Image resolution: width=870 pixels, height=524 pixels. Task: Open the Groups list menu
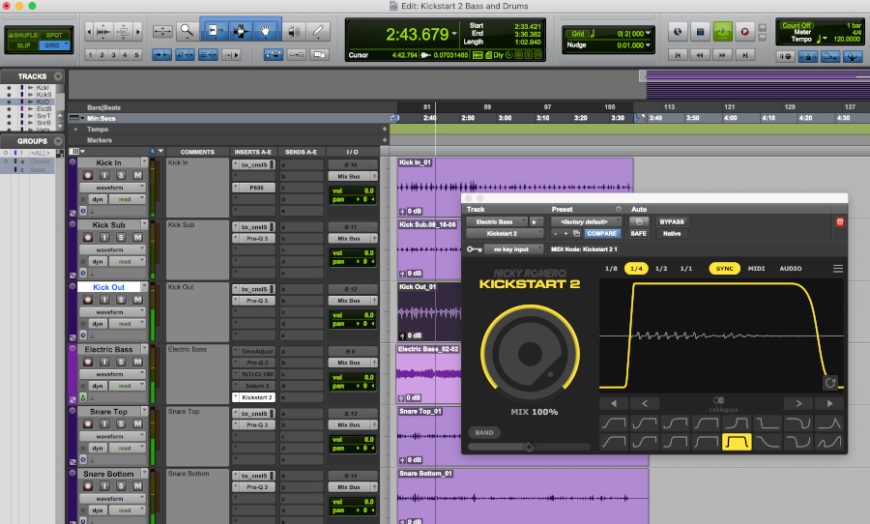point(58,141)
